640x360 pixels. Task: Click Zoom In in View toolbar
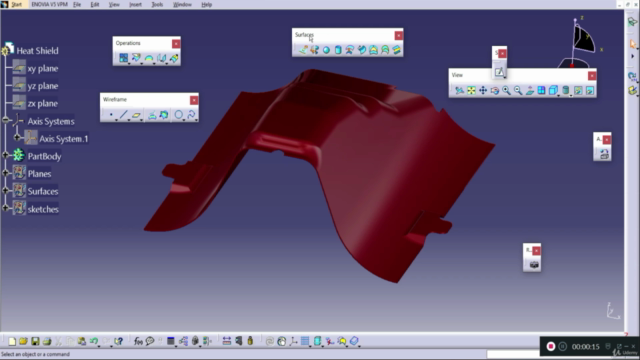click(507, 90)
